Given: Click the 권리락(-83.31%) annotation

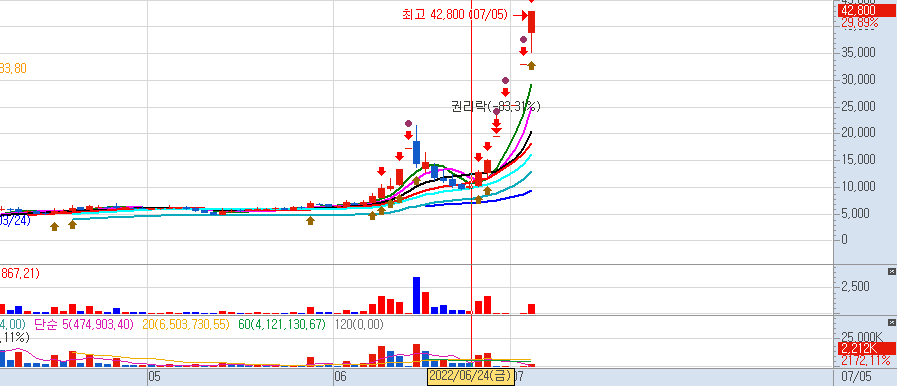Looking at the screenshot, I should (x=495, y=106).
